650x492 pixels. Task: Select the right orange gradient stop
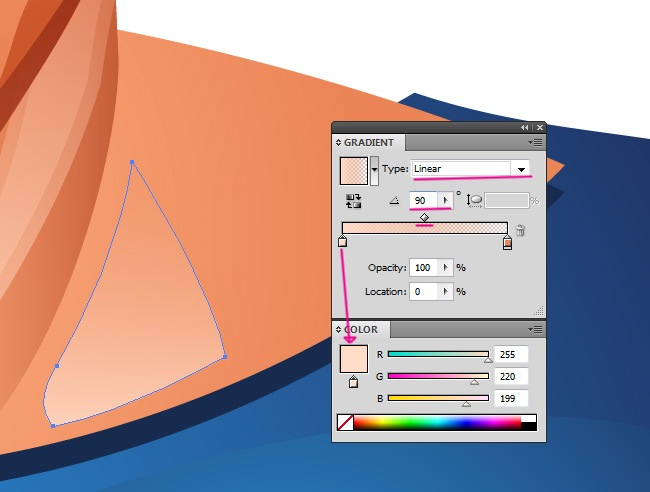(x=507, y=242)
